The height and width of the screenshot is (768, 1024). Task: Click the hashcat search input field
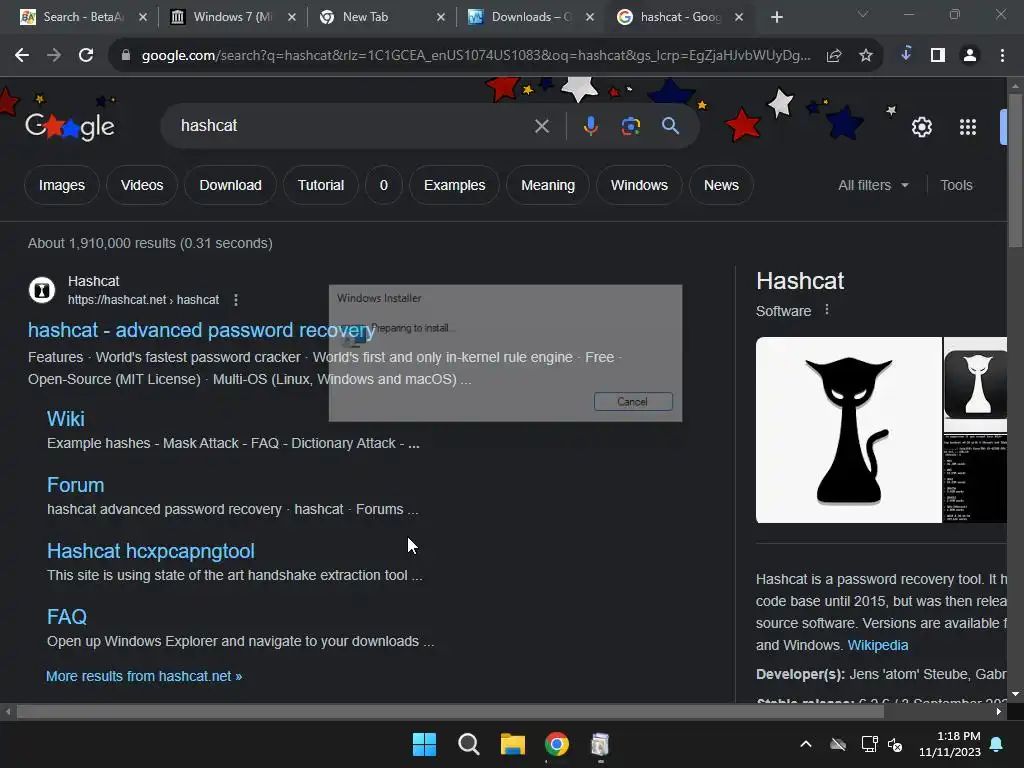pos(353,125)
